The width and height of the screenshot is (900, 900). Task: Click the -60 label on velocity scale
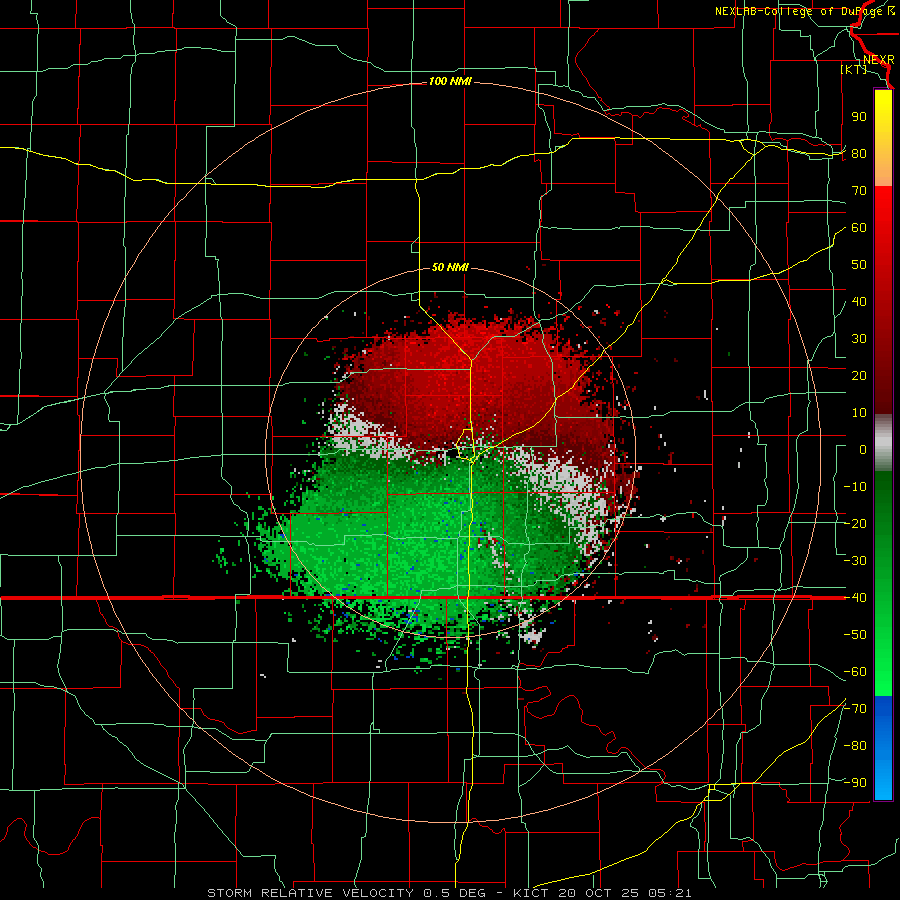(855, 672)
